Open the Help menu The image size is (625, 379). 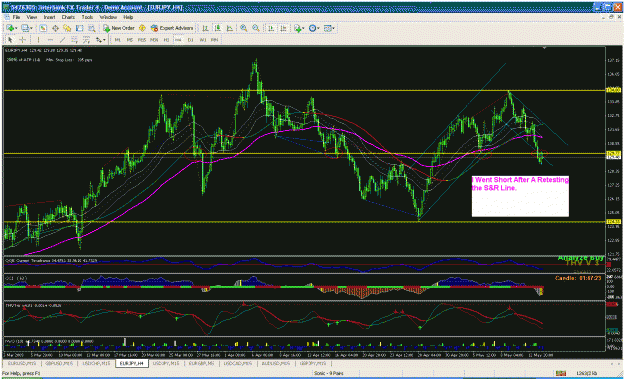point(128,17)
